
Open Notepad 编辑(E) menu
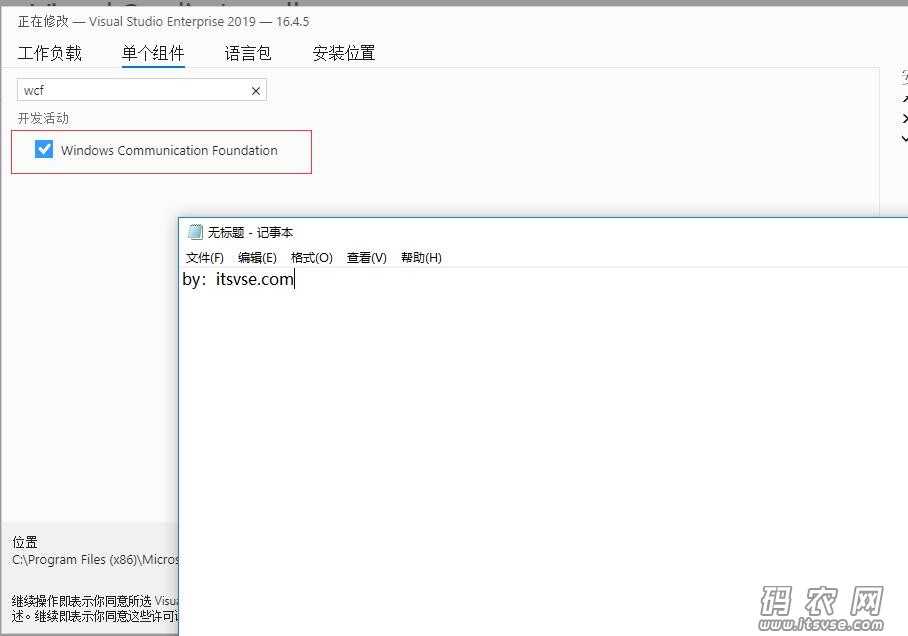257,258
